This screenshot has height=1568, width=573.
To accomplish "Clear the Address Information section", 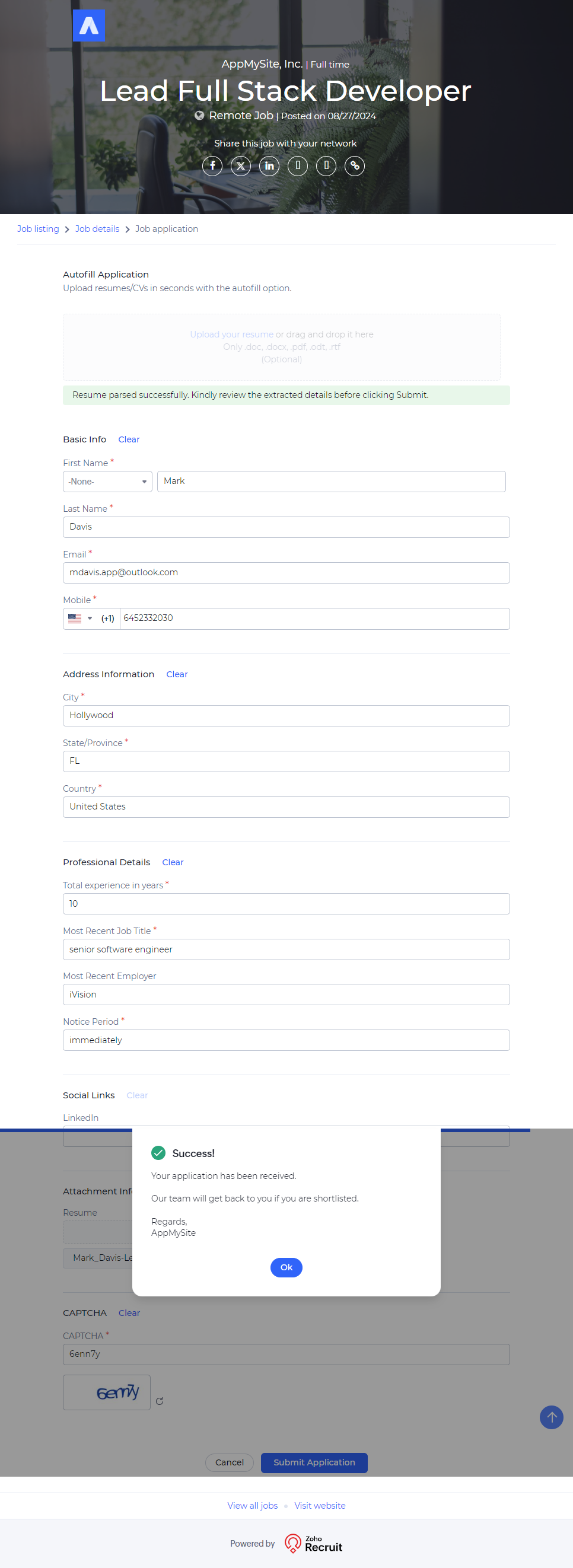I will [177, 674].
